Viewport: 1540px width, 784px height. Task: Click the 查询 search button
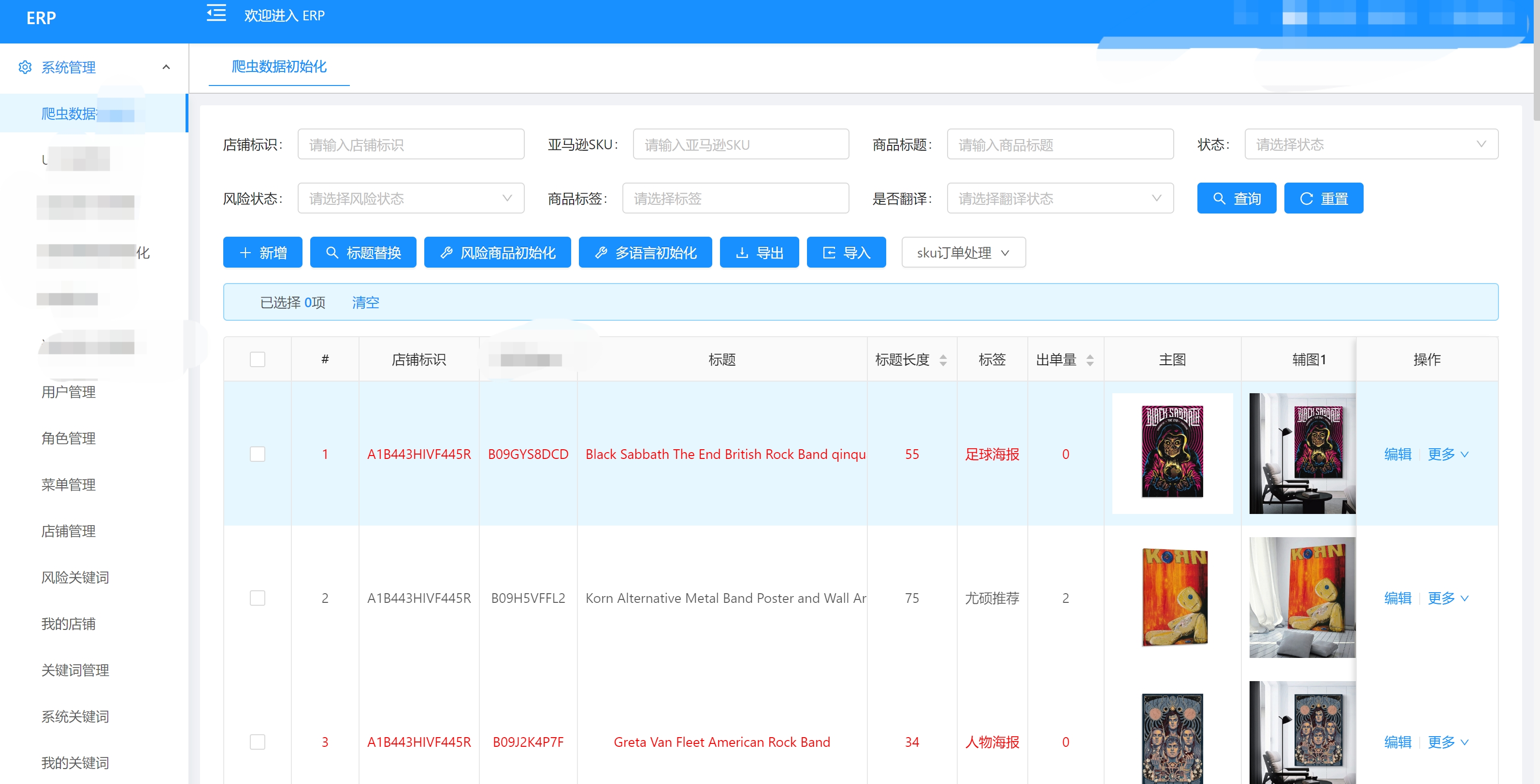click(x=1237, y=199)
